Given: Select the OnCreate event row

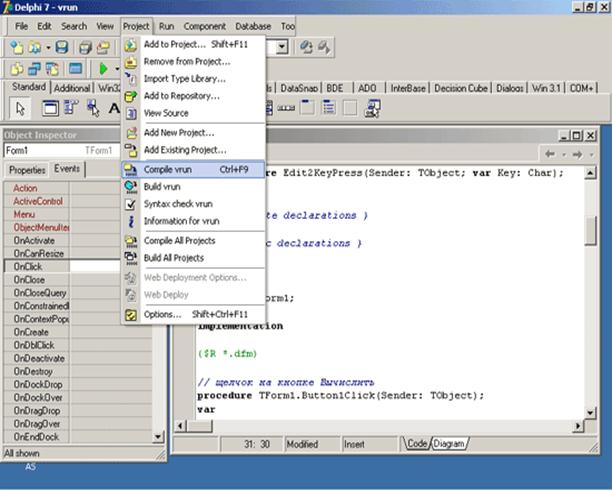Looking at the screenshot, I should pos(77,332).
